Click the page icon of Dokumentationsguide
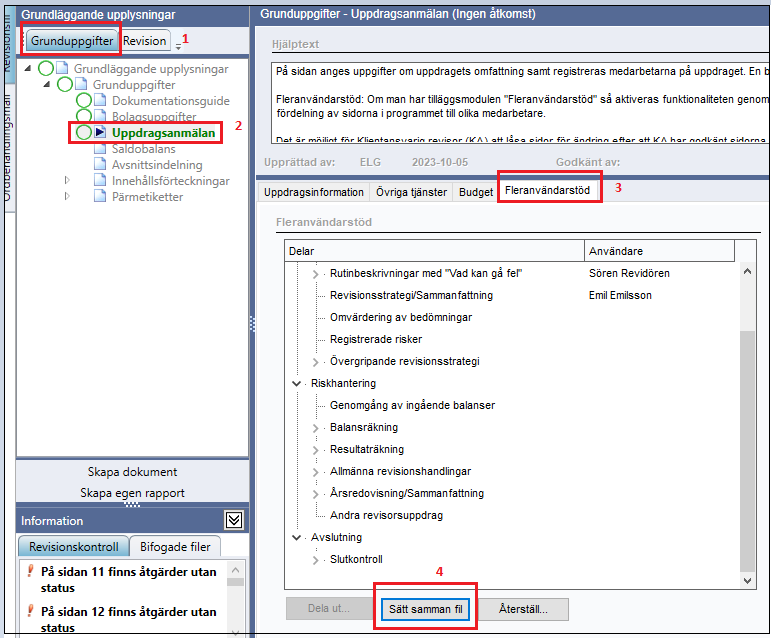The width and height of the screenshot is (771, 638). [100, 100]
